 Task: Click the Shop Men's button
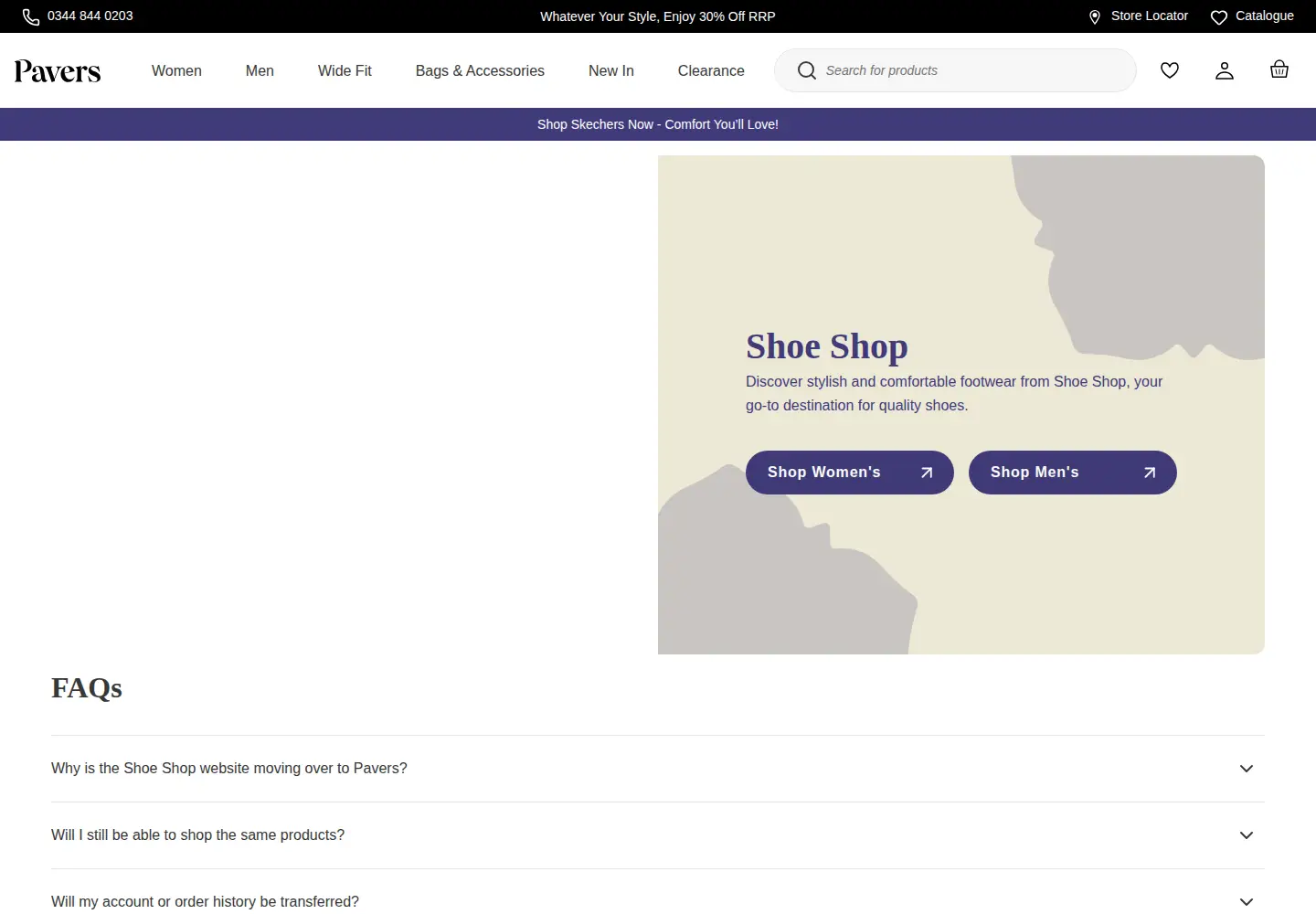1073,473
